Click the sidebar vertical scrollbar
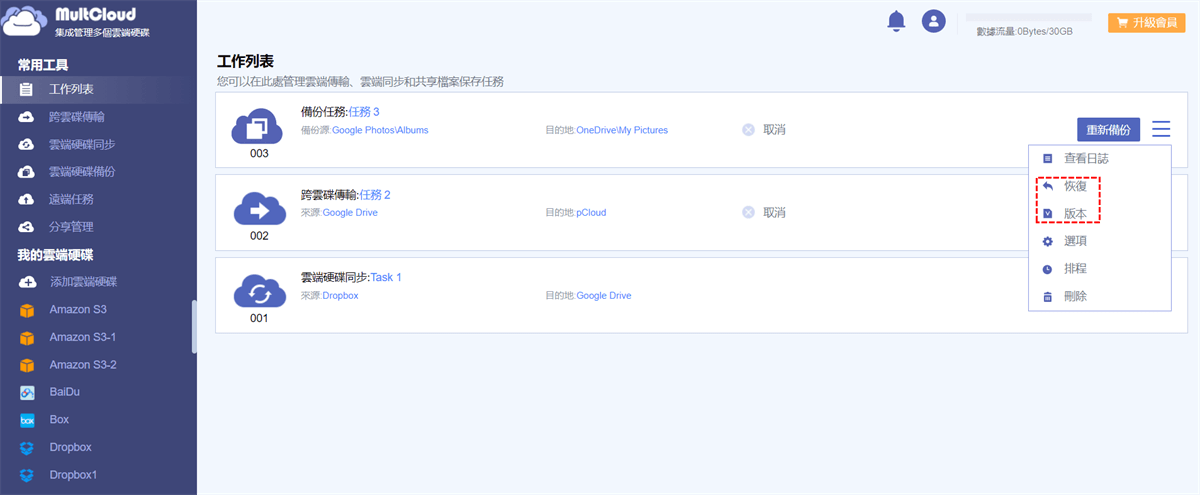The width and height of the screenshot is (1200, 495). (x=194, y=327)
